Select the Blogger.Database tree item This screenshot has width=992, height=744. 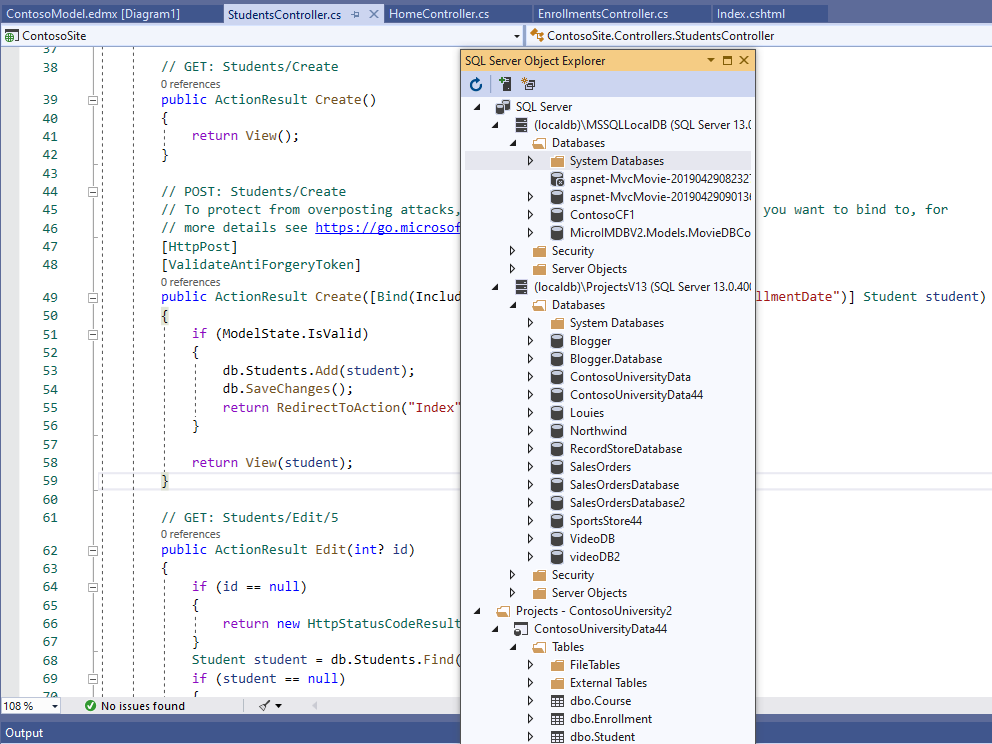(x=616, y=359)
